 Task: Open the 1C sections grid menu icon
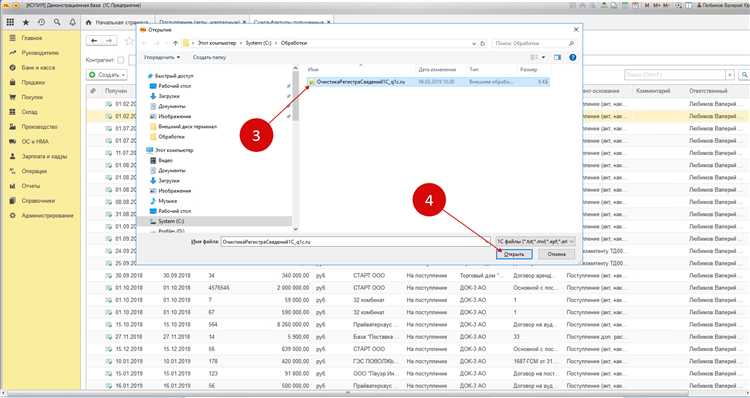click(10, 22)
